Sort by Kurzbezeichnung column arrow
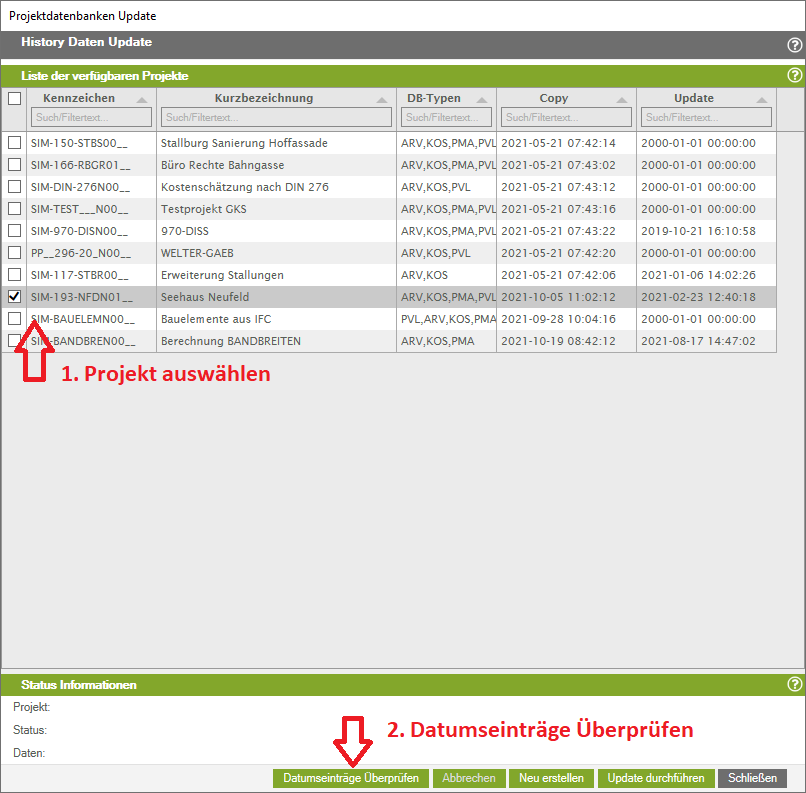This screenshot has height=793, width=806. pos(382,100)
